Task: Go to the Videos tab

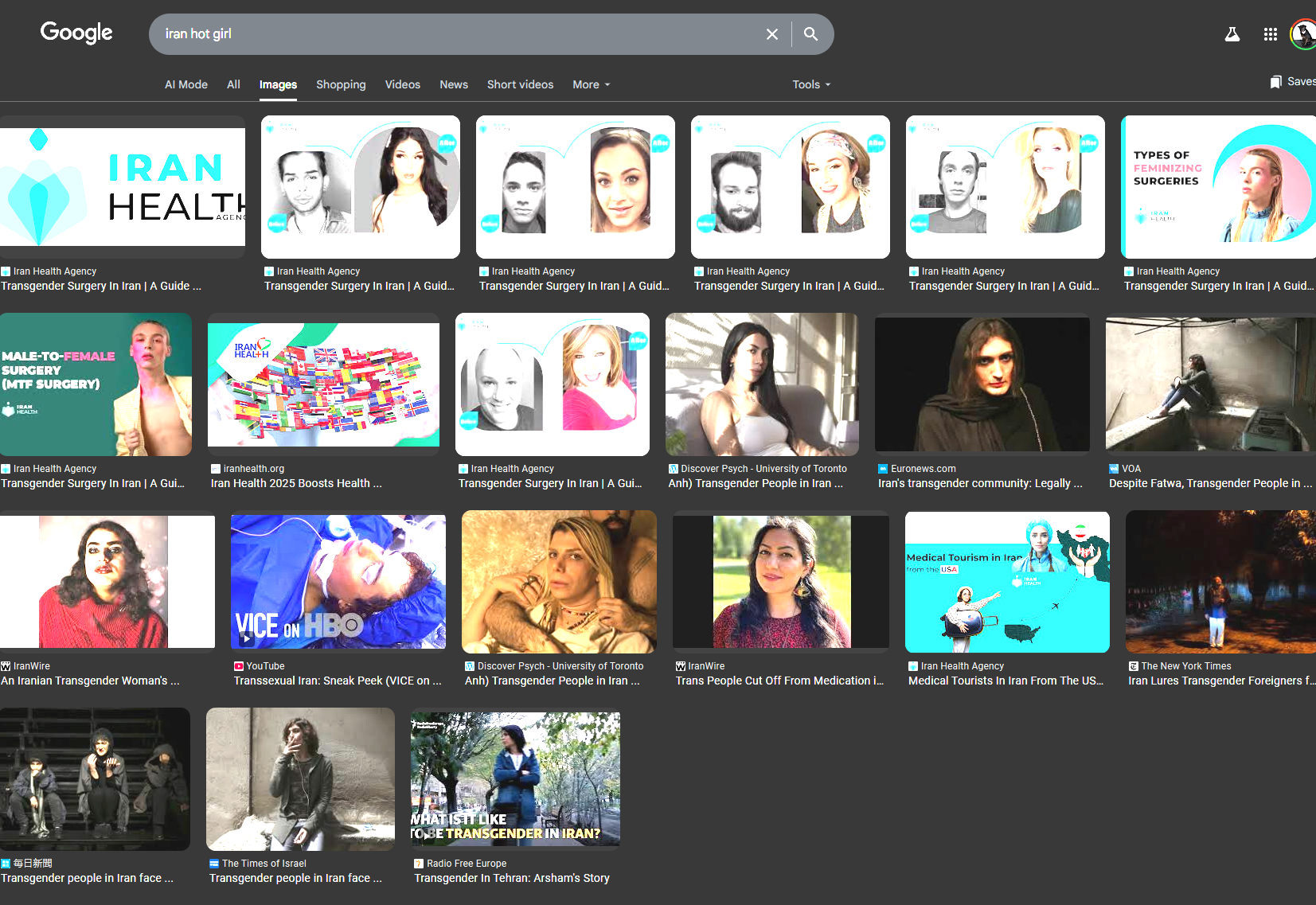Action: 403,84
